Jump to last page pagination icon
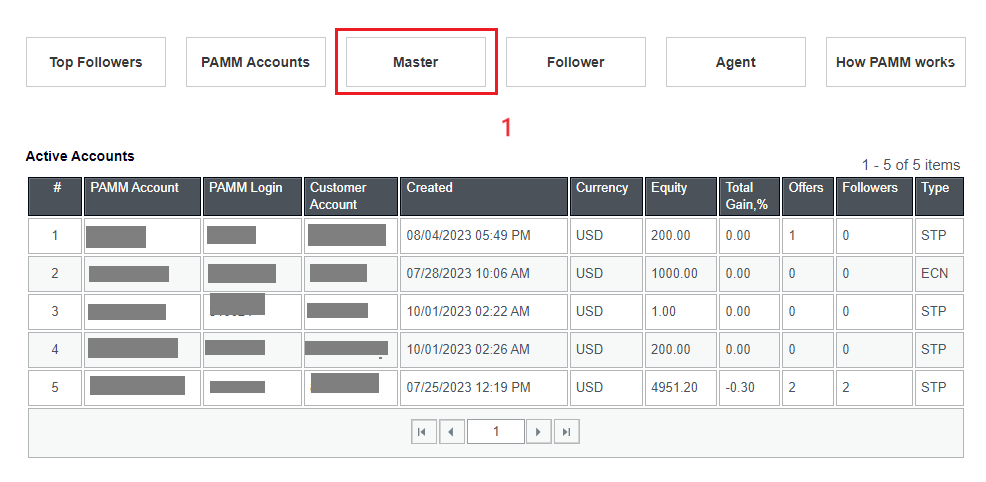This screenshot has height=482, width=986. (x=567, y=432)
